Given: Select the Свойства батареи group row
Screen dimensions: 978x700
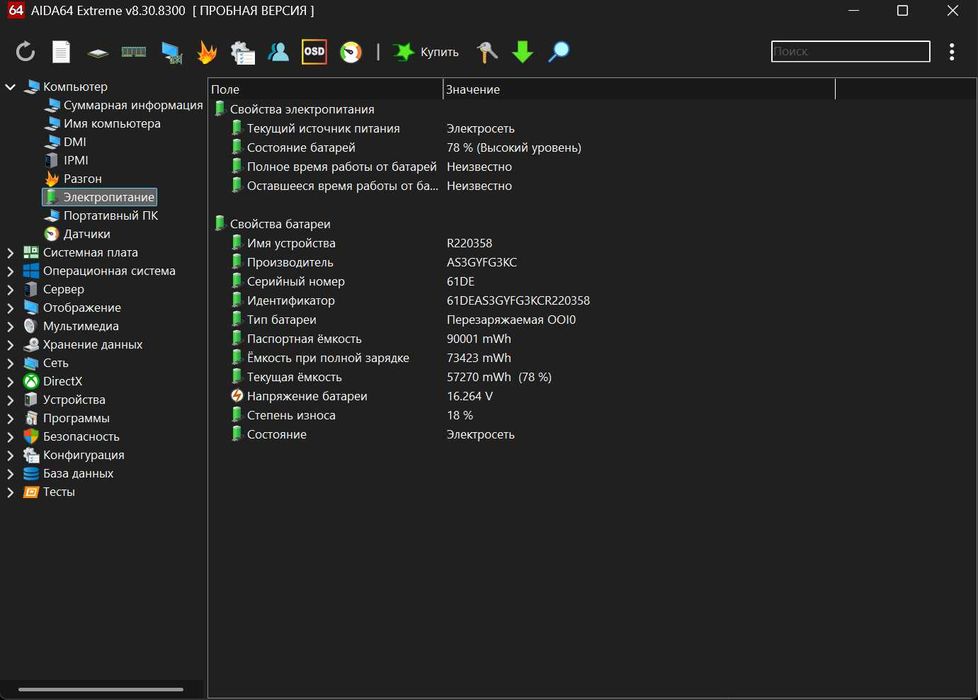Looking at the screenshot, I should click(280, 224).
